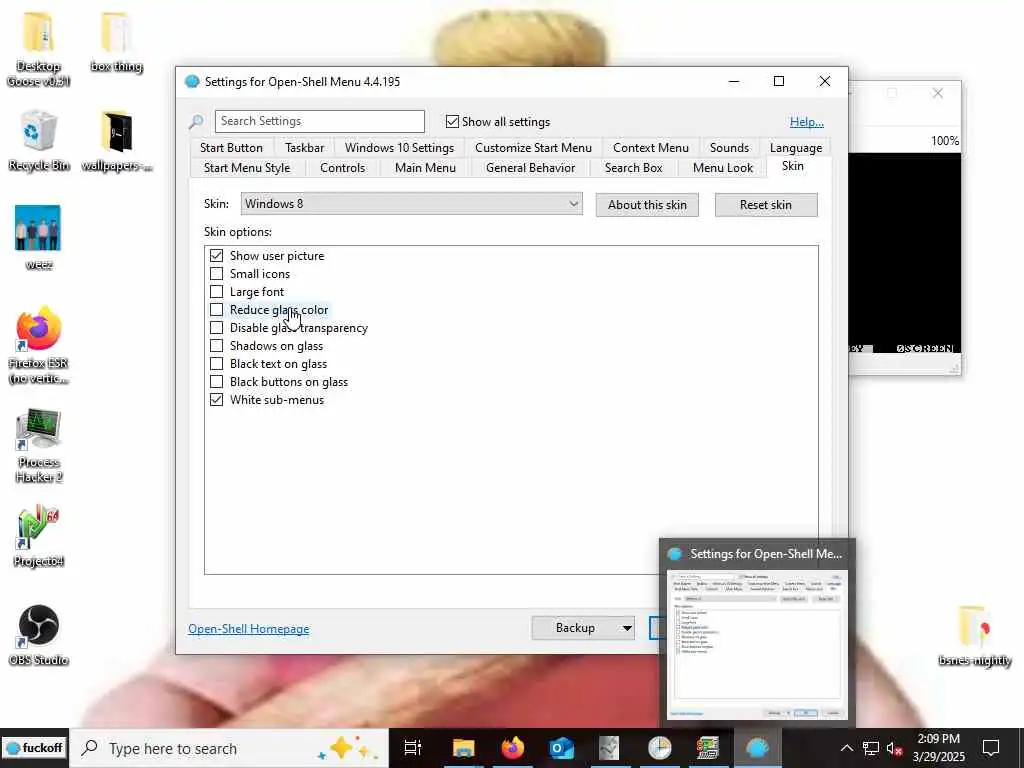This screenshot has height=768, width=1024.
Task: Open Outlook from the taskbar
Action: 561,748
